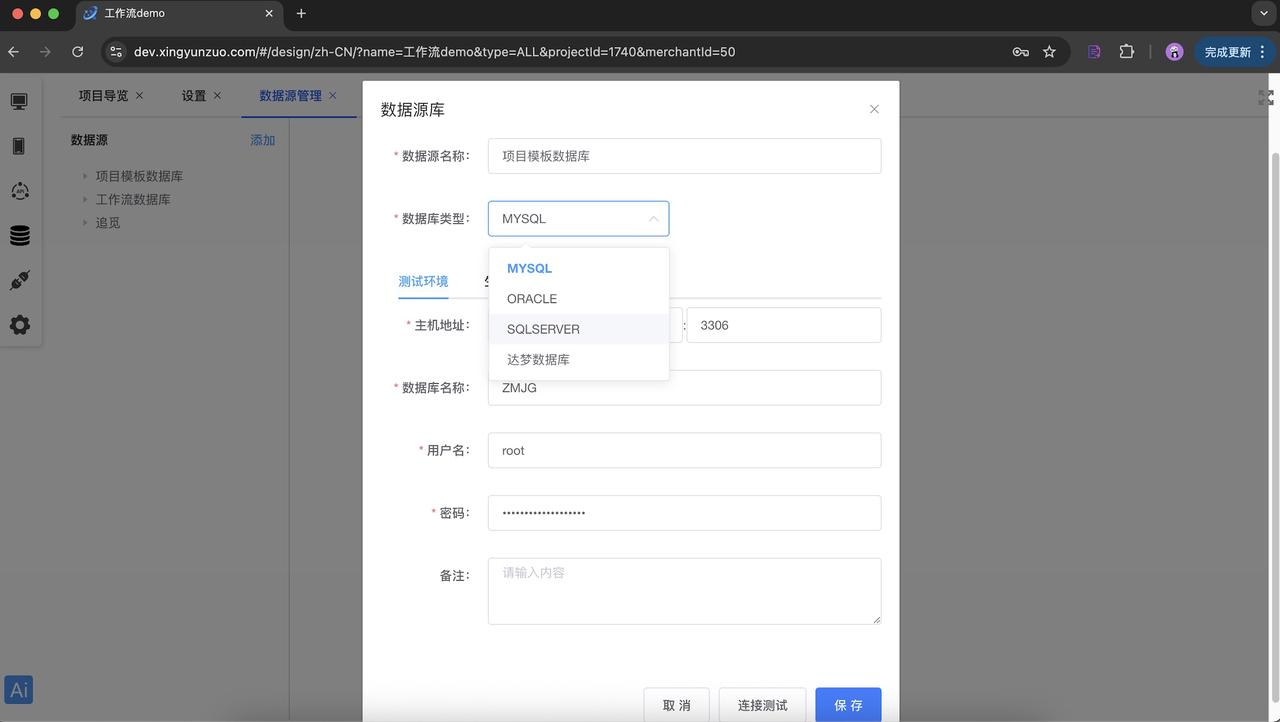Select SQLSERVER in the dropdown list
Image resolution: width=1280 pixels, height=722 pixels.
pyautogui.click(x=543, y=329)
